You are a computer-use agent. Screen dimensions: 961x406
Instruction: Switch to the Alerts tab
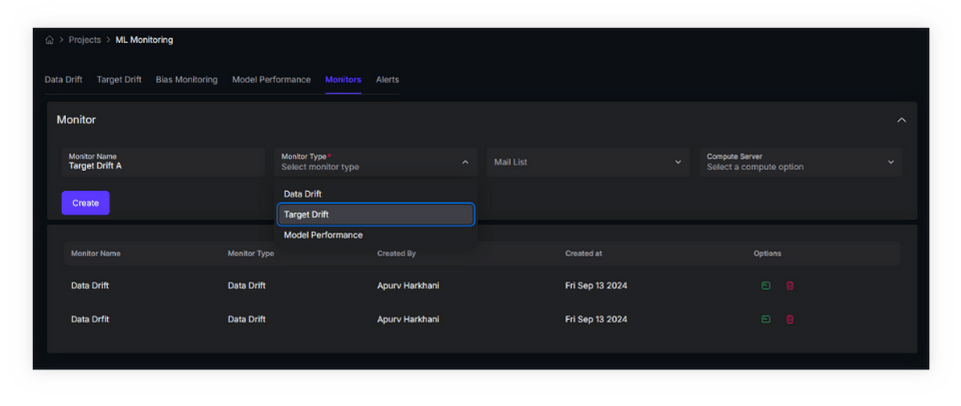[387, 80]
